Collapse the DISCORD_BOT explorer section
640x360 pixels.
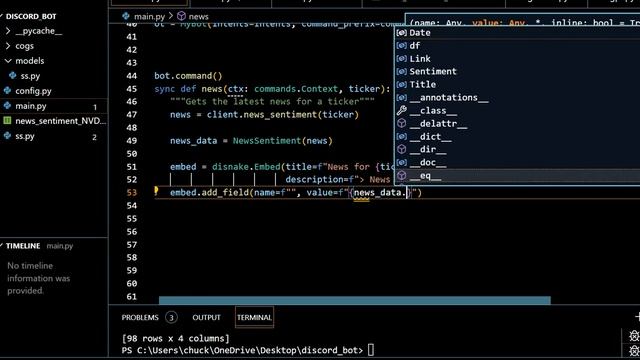pyautogui.click(x=31, y=16)
